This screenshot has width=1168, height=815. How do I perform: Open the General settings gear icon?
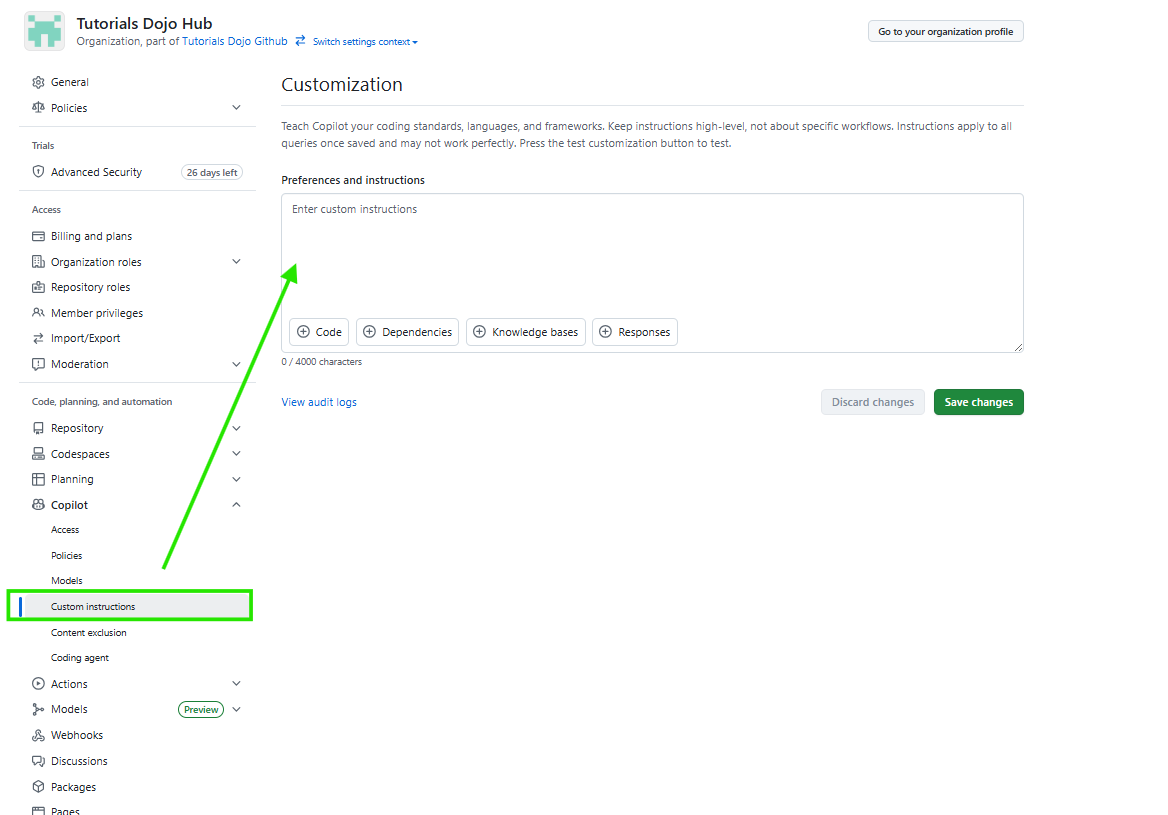click(x=37, y=81)
